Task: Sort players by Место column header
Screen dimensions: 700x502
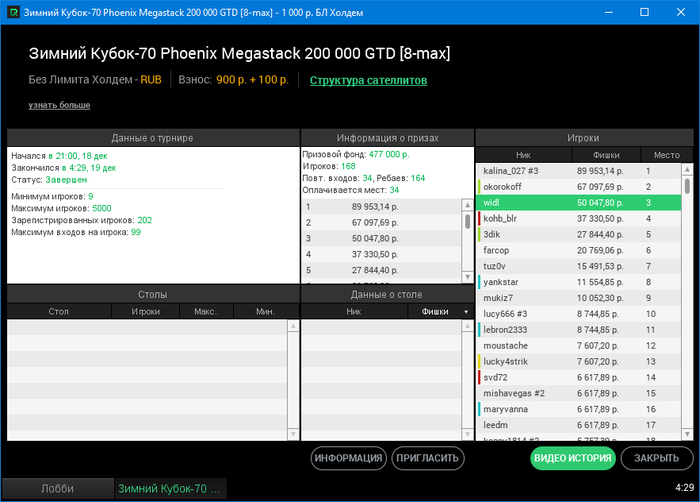Action: coord(667,155)
